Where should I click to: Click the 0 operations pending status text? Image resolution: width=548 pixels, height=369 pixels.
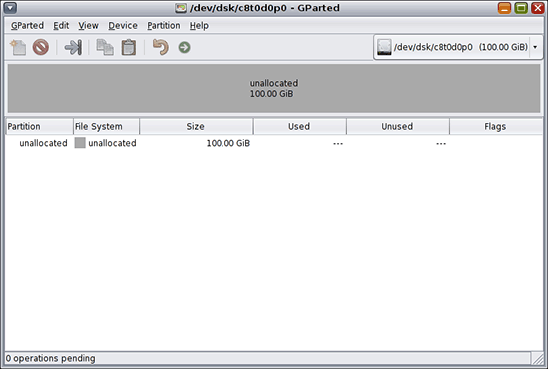pos(51,358)
